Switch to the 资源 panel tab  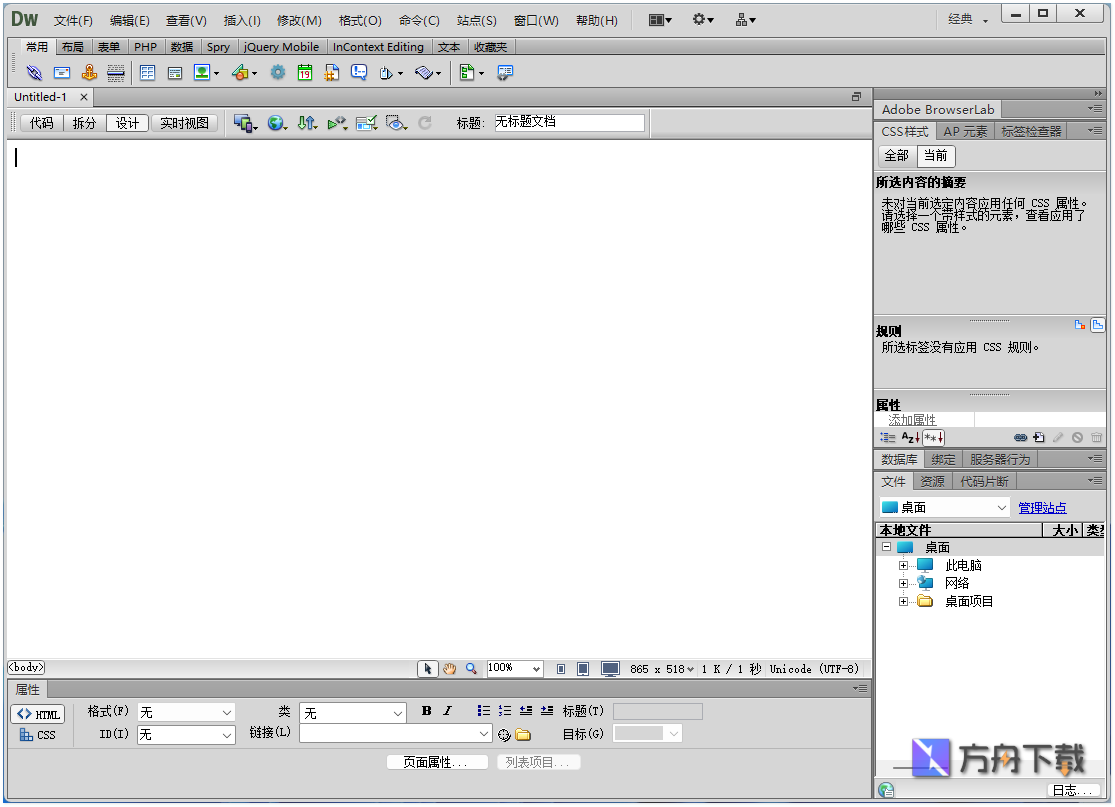click(932, 481)
